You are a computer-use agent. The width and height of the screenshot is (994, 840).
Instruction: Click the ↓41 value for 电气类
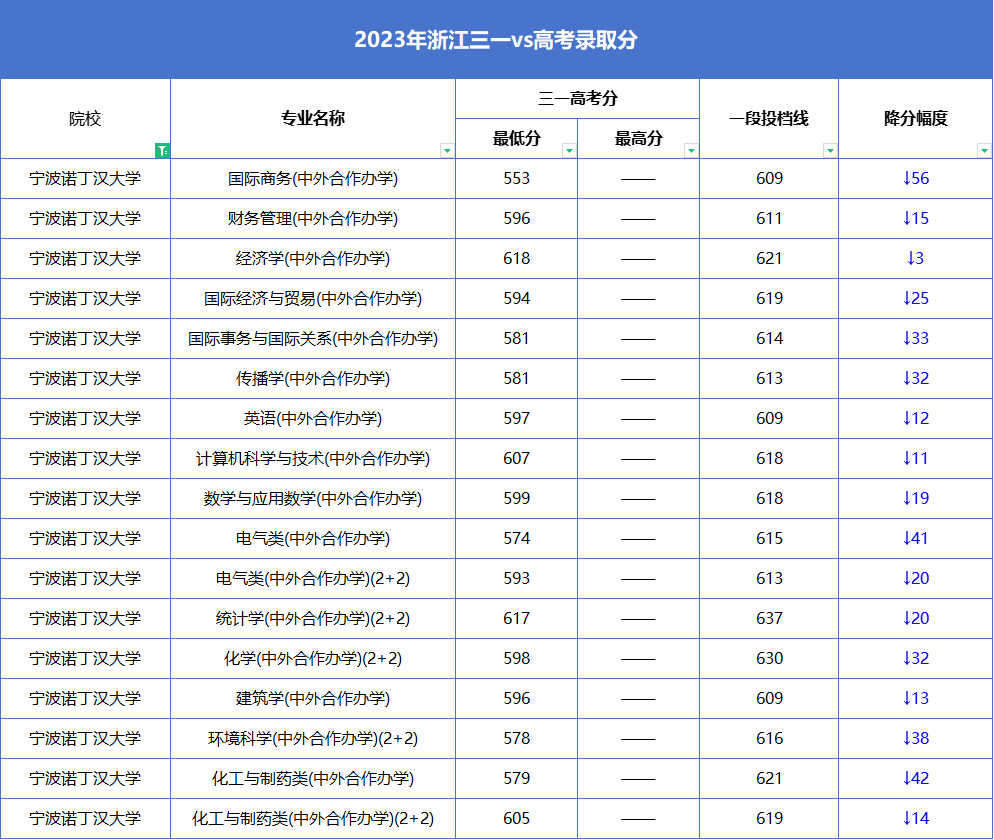click(915, 538)
